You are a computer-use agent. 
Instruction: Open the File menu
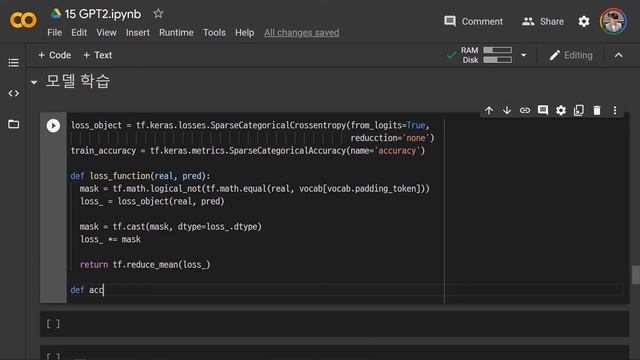(54, 33)
